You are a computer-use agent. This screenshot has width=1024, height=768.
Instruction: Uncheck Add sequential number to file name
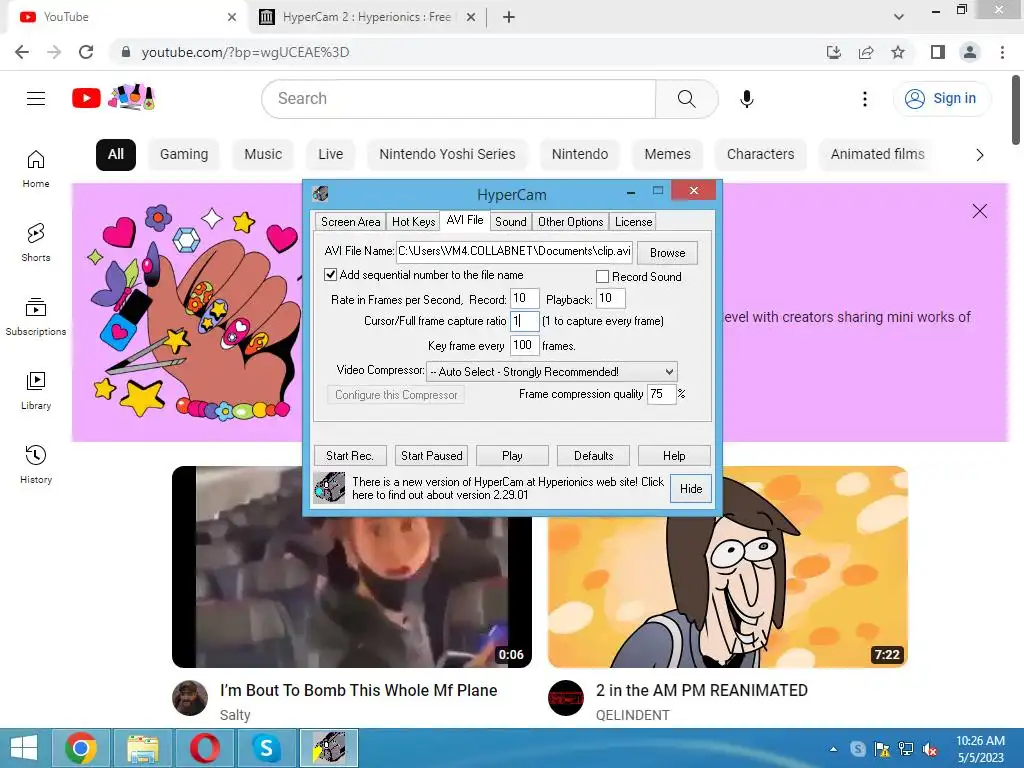click(330, 275)
